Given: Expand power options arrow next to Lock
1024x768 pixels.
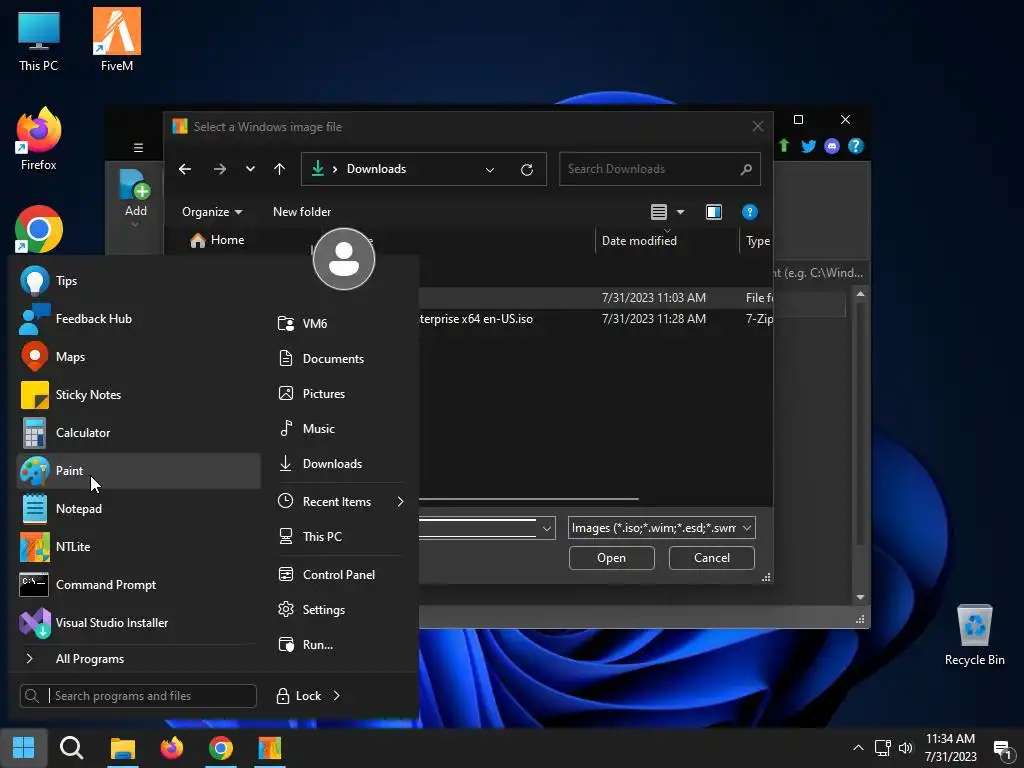Looking at the screenshot, I should (x=337, y=696).
